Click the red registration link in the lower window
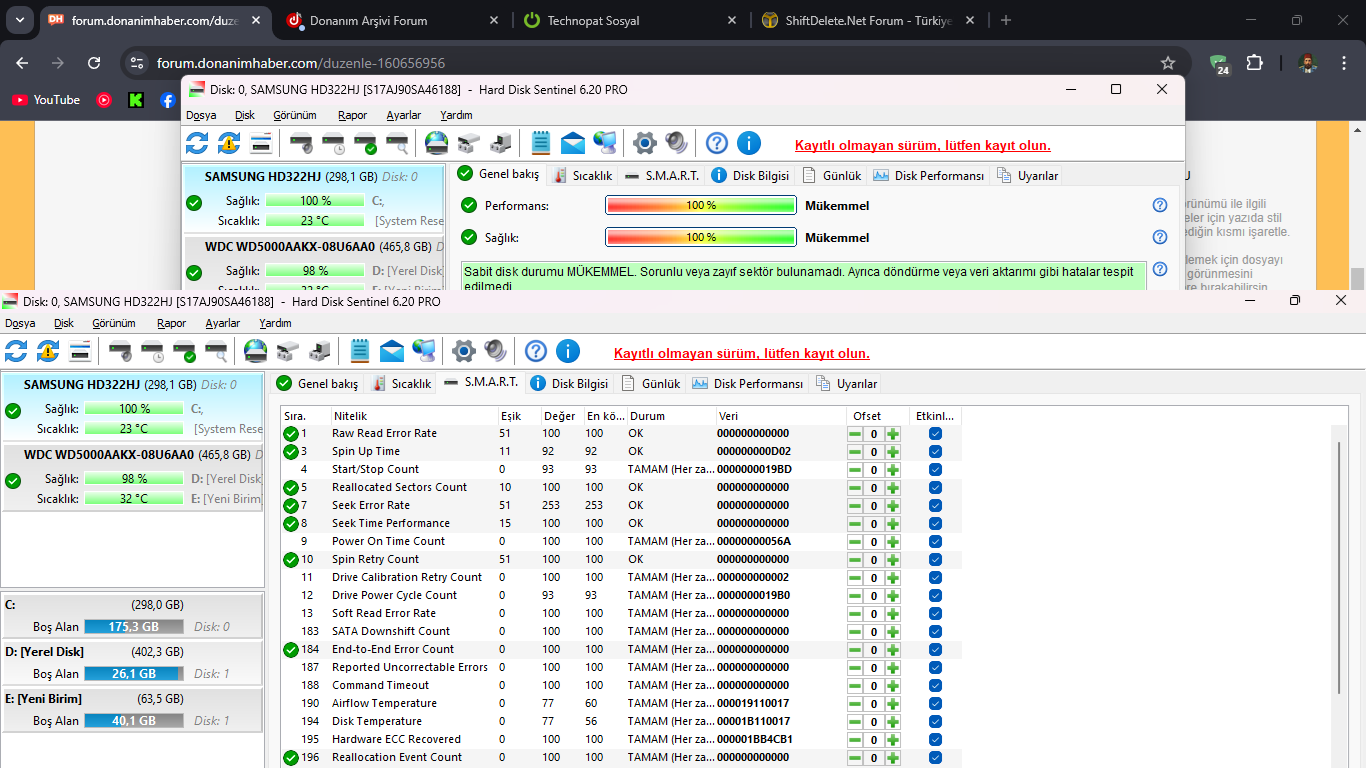 coord(741,353)
